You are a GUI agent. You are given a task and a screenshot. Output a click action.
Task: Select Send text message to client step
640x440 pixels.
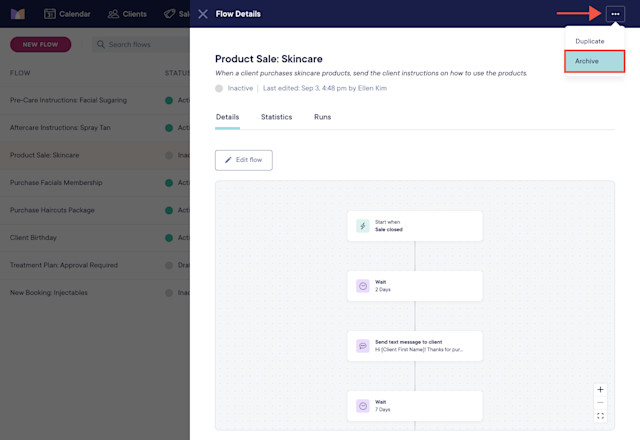click(x=415, y=346)
